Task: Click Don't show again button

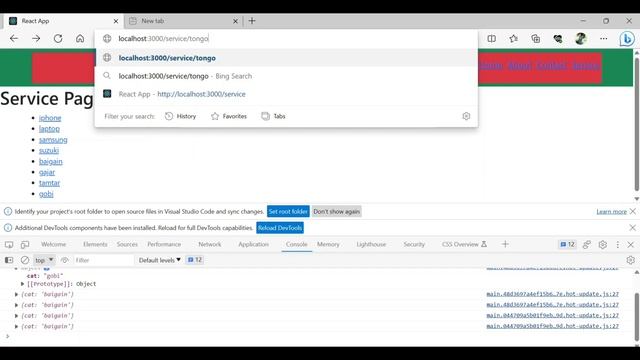Action: 337,211
